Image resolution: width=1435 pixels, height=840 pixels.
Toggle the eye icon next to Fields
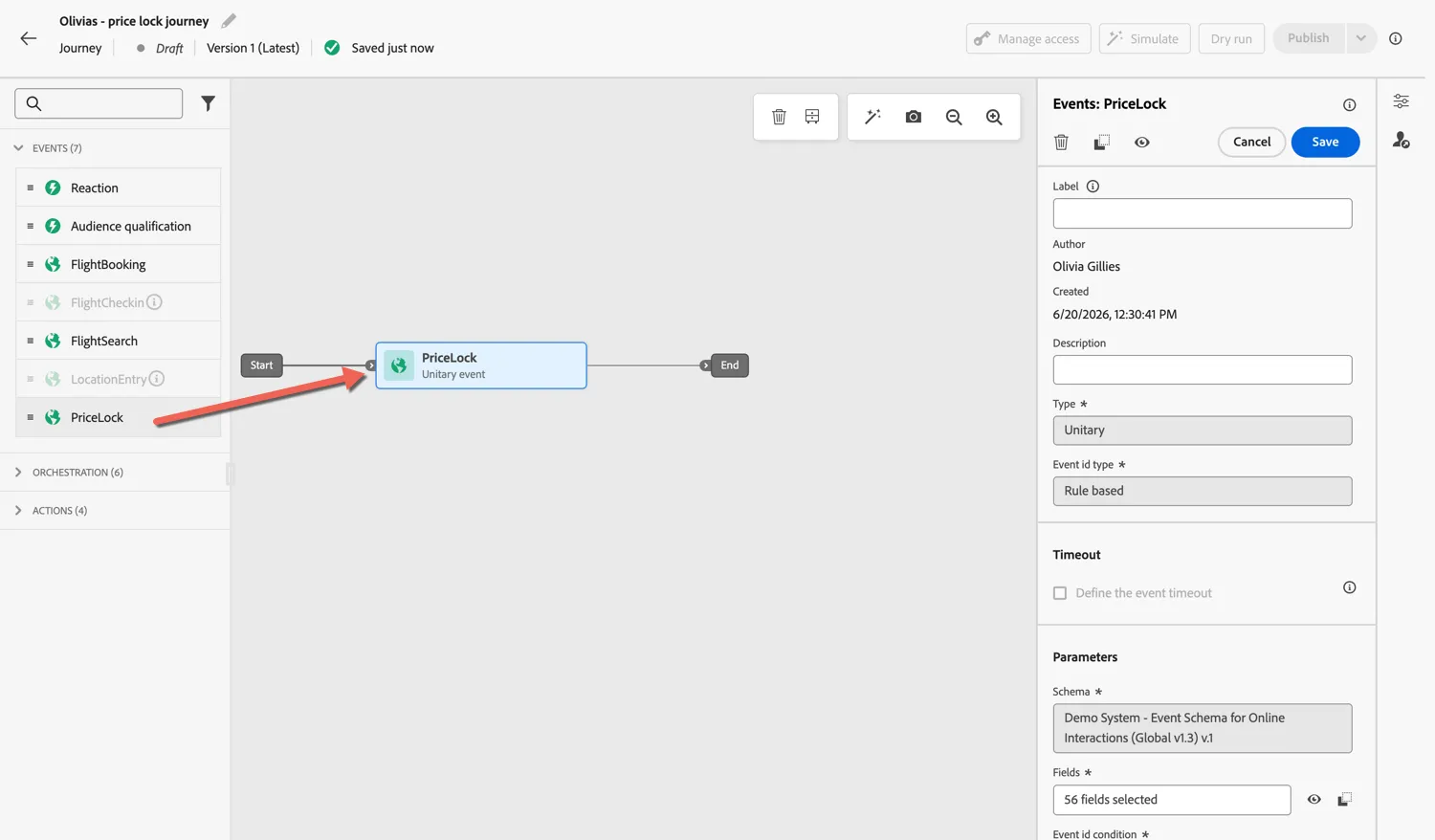click(1314, 799)
